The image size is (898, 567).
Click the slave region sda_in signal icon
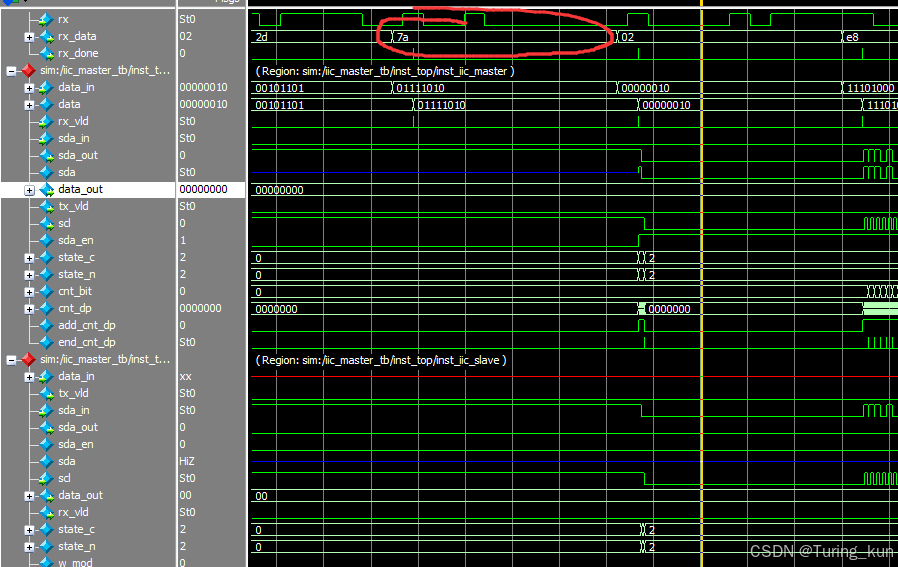tap(46, 411)
